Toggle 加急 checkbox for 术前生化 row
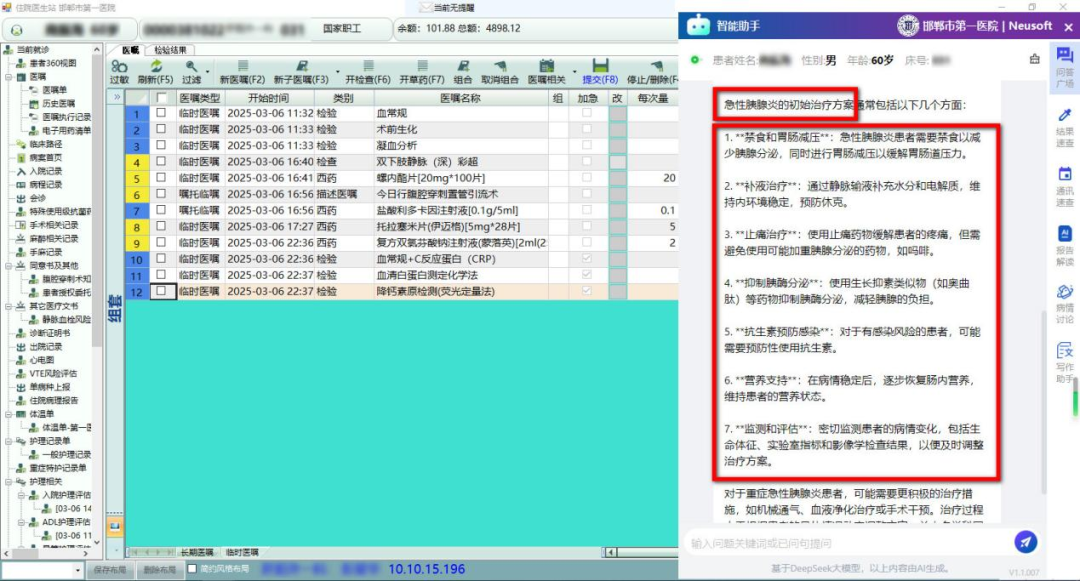This screenshot has height=581, width=1080. (x=586, y=129)
